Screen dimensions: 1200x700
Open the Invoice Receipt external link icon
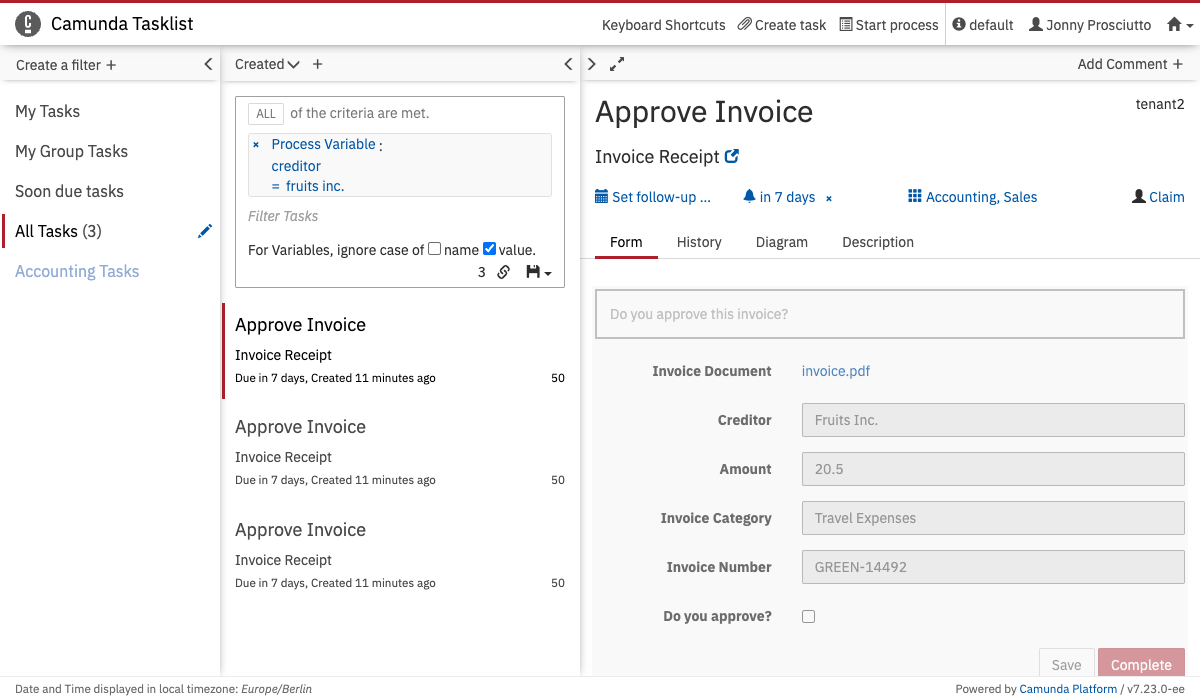click(732, 157)
